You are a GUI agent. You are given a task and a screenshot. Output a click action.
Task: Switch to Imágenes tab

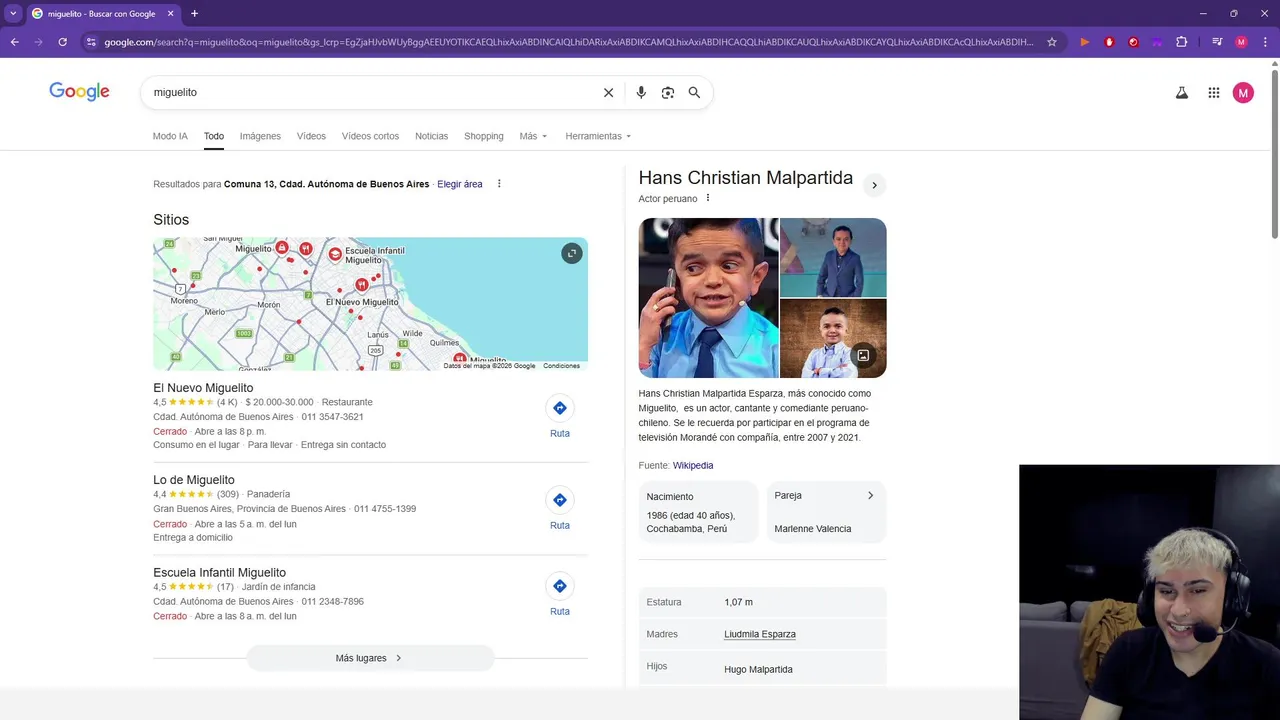pos(260,136)
